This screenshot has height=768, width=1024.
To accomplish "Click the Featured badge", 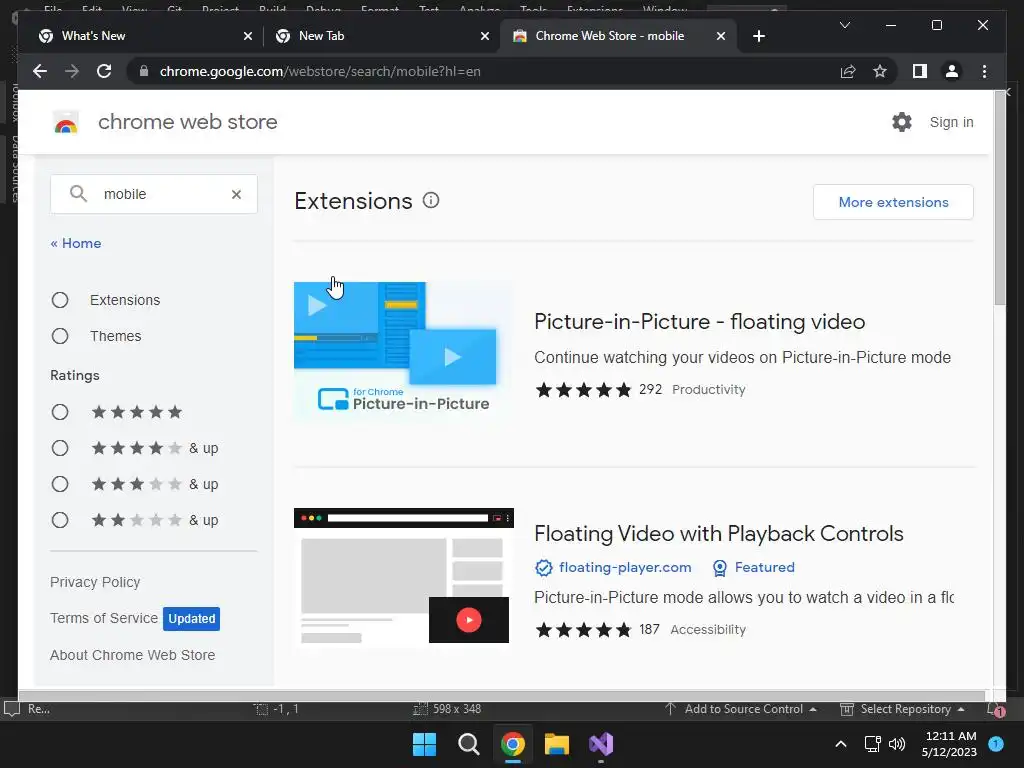I will (x=764, y=568).
